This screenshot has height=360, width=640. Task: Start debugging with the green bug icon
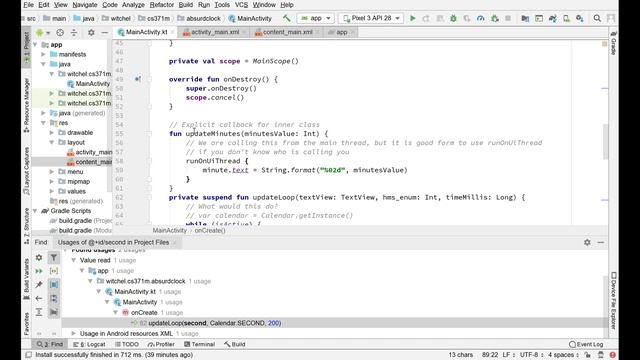(x=453, y=18)
